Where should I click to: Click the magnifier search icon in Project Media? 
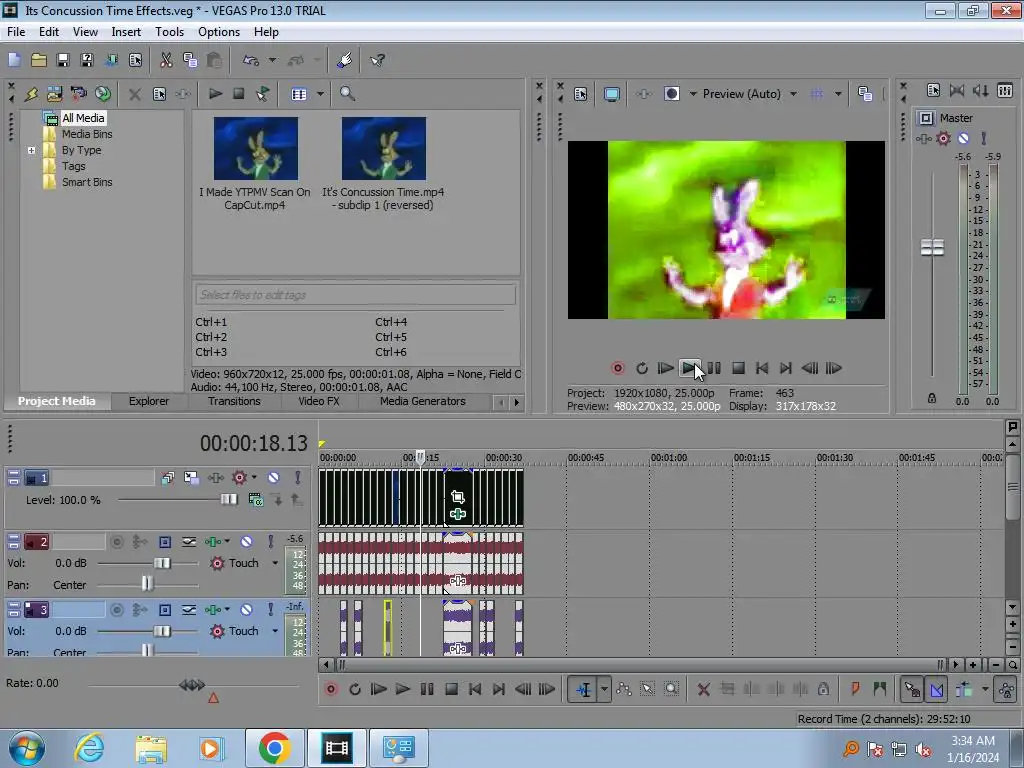[347, 94]
